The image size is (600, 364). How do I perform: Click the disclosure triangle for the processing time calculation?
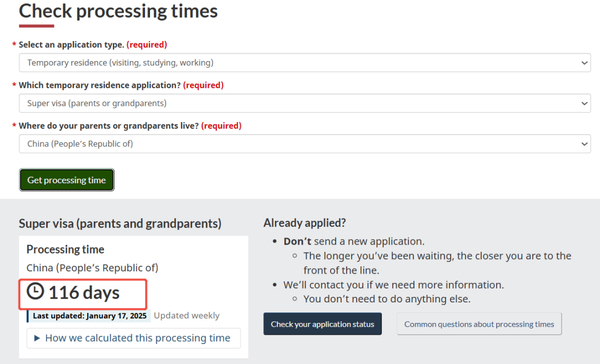(x=37, y=338)
